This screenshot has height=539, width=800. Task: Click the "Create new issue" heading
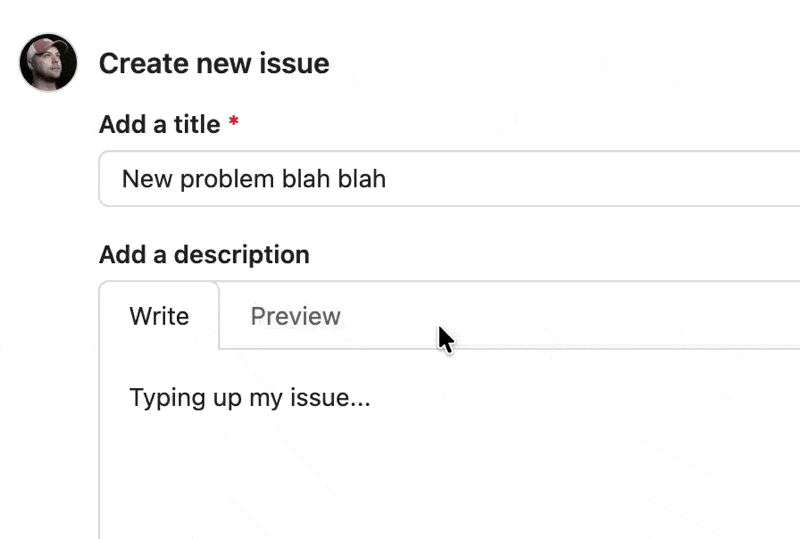214,63
